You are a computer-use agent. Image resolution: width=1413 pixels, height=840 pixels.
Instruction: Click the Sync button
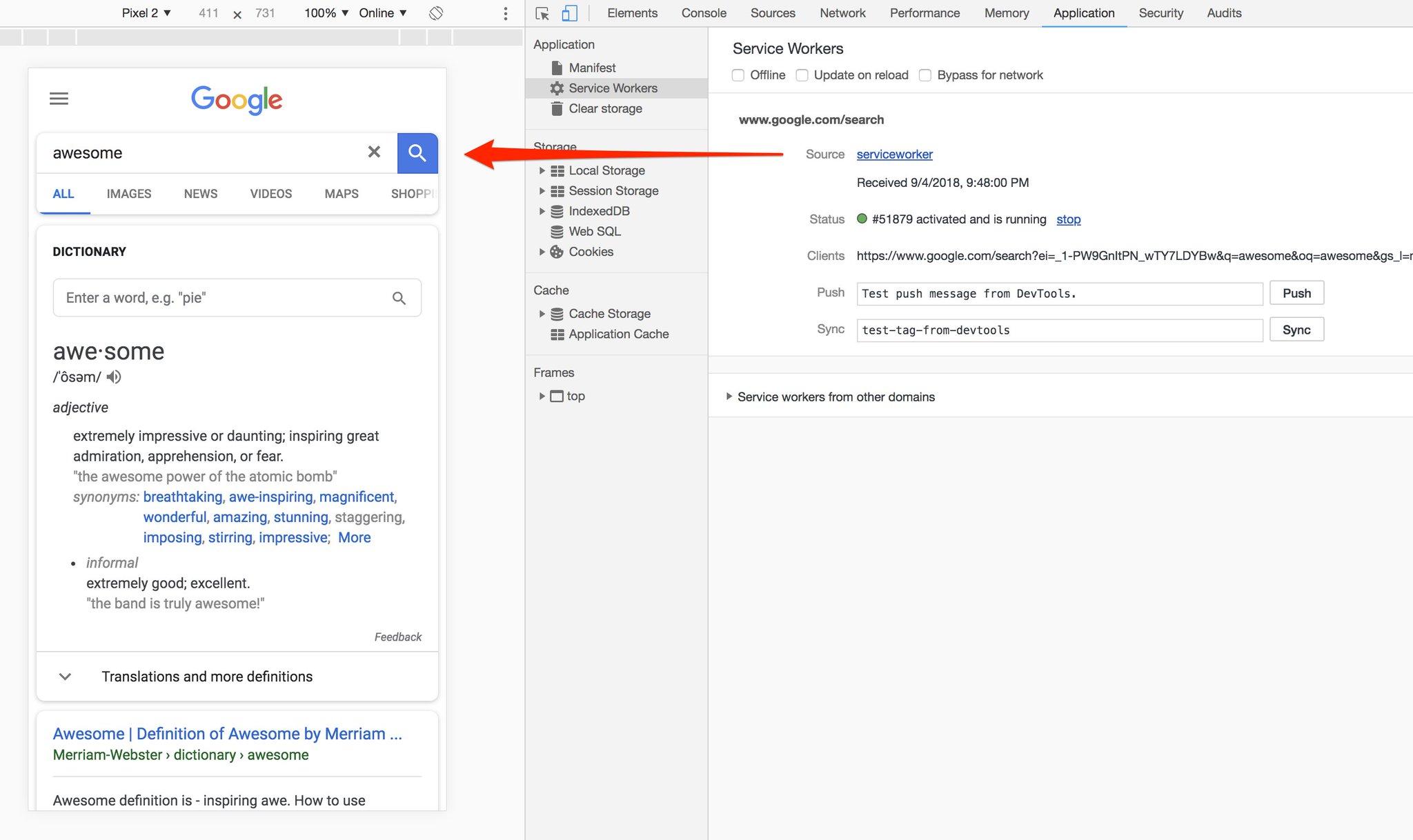click(1296, 330)
